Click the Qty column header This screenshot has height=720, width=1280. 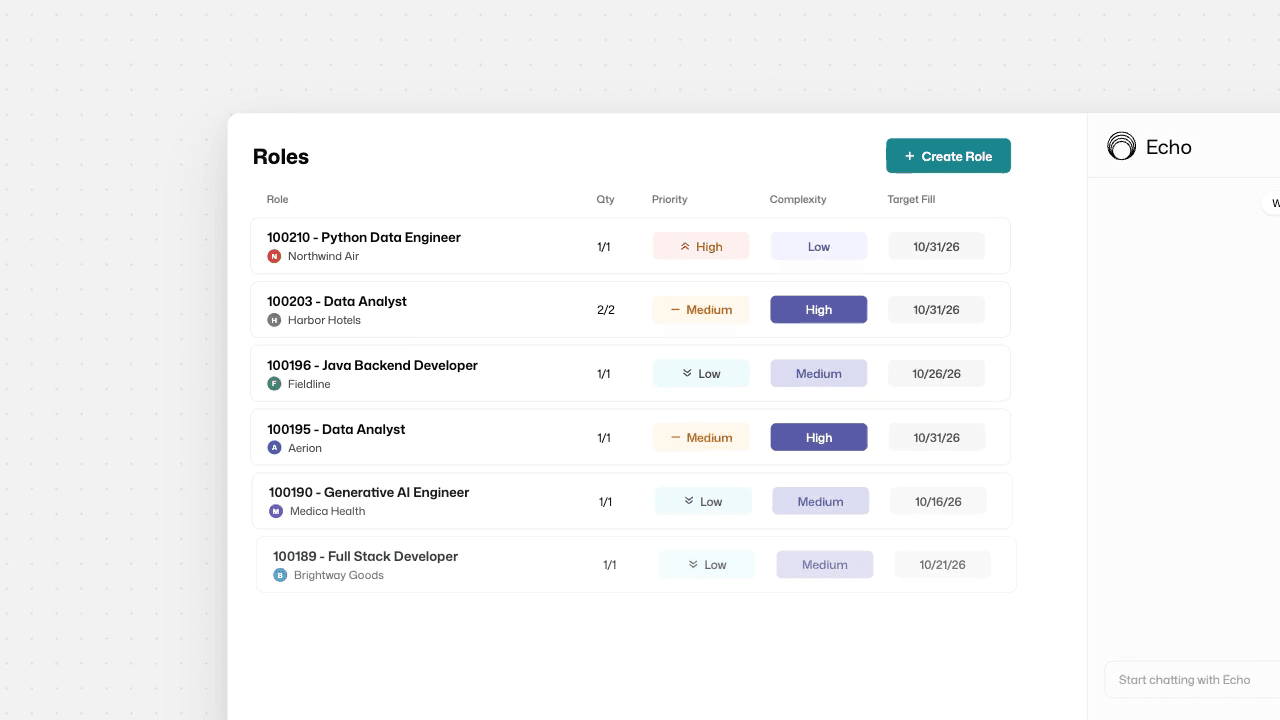point(606,199)
